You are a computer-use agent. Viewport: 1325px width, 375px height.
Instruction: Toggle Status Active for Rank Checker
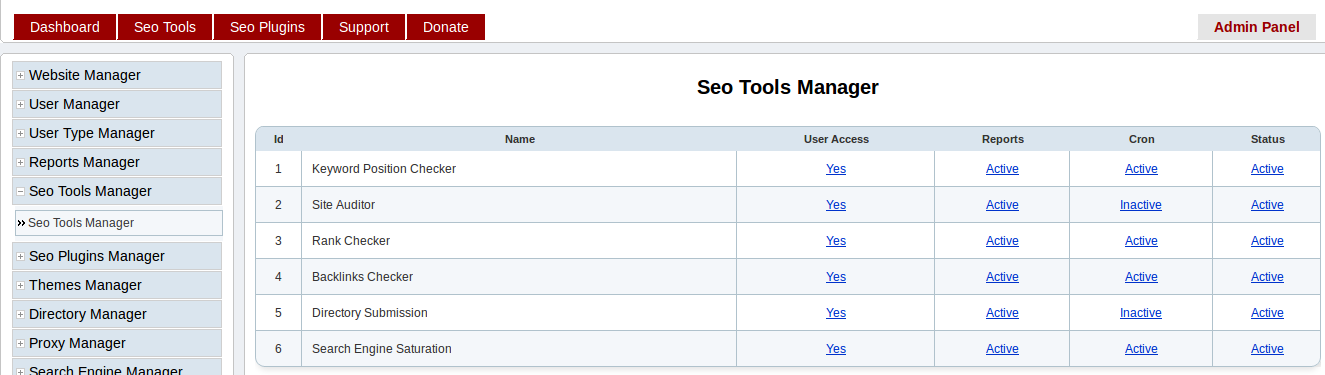point(1267,241)
